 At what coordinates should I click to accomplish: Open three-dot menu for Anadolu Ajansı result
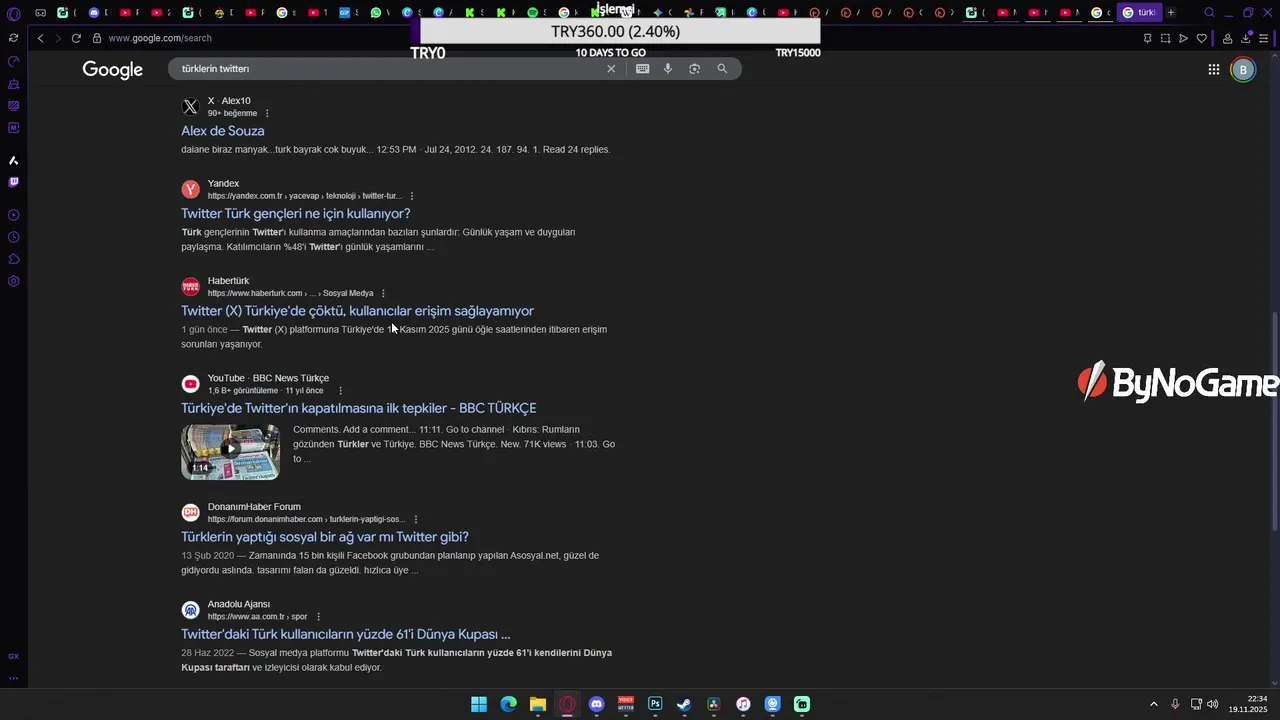318,617
